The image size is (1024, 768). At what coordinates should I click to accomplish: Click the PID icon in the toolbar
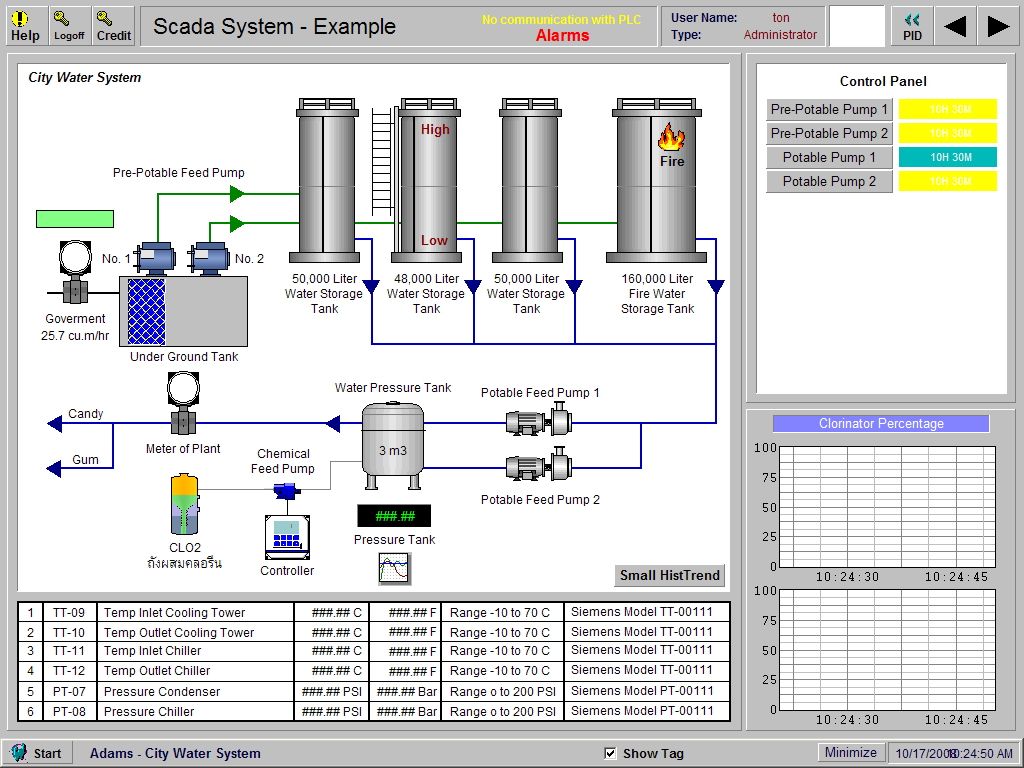click(911, 24)
